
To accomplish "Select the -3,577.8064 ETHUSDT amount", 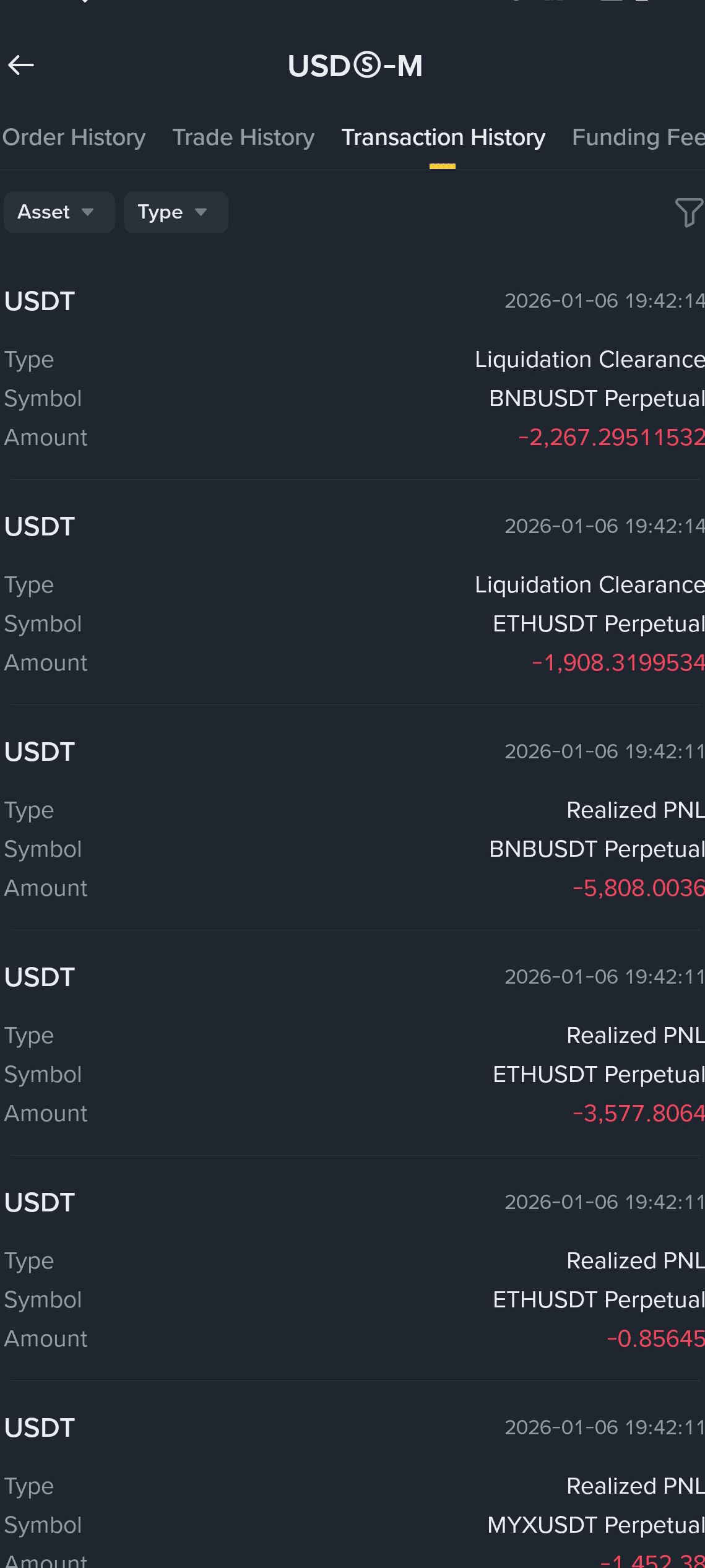I will pos(638,1114).
